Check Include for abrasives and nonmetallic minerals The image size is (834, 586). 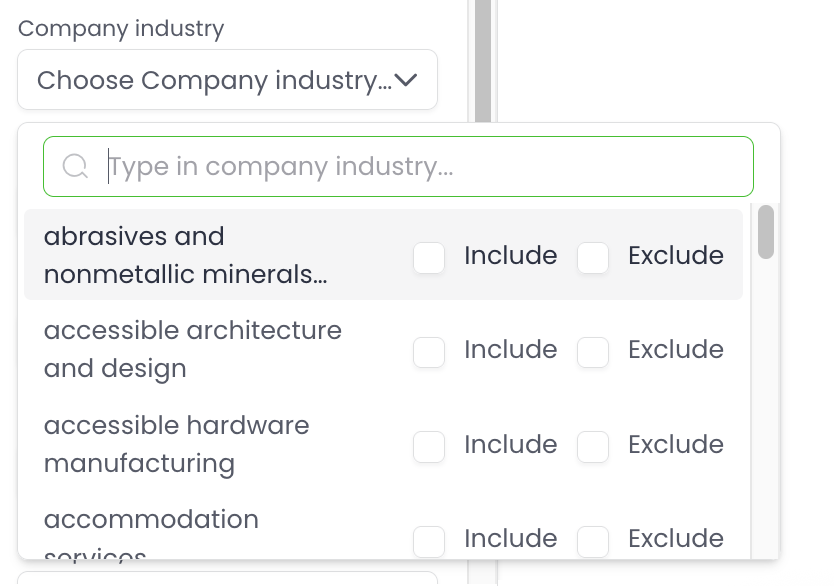point(429,258)
